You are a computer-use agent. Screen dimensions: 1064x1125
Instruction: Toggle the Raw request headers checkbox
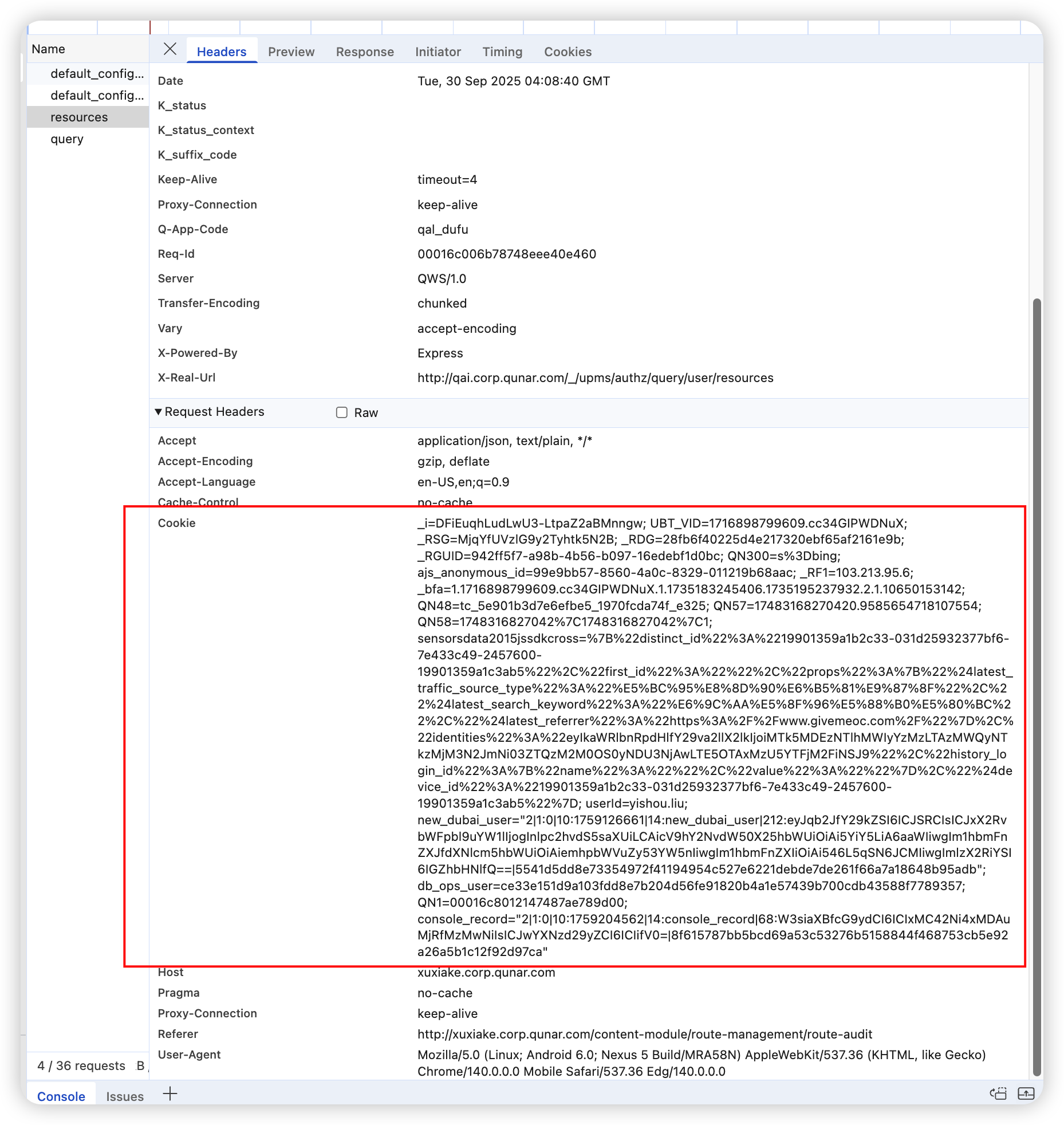[x=342, y=412]
